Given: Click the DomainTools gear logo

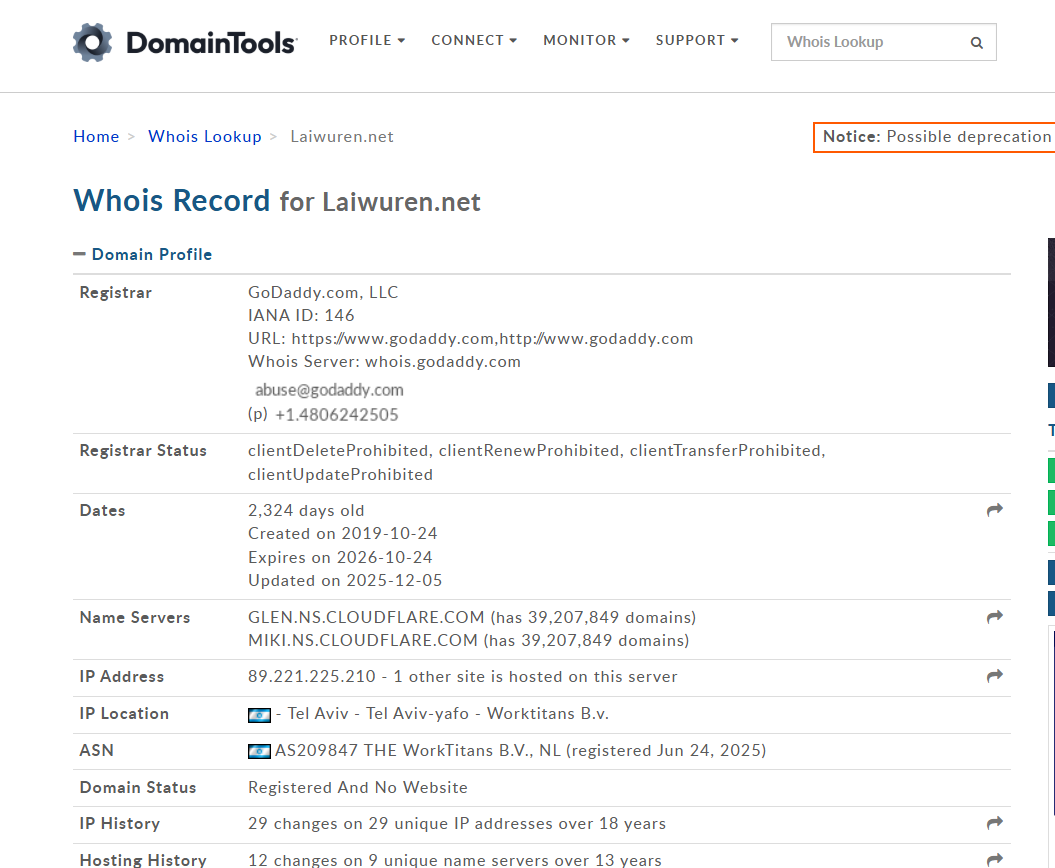Looking at the screenshot, I should 92,42.
